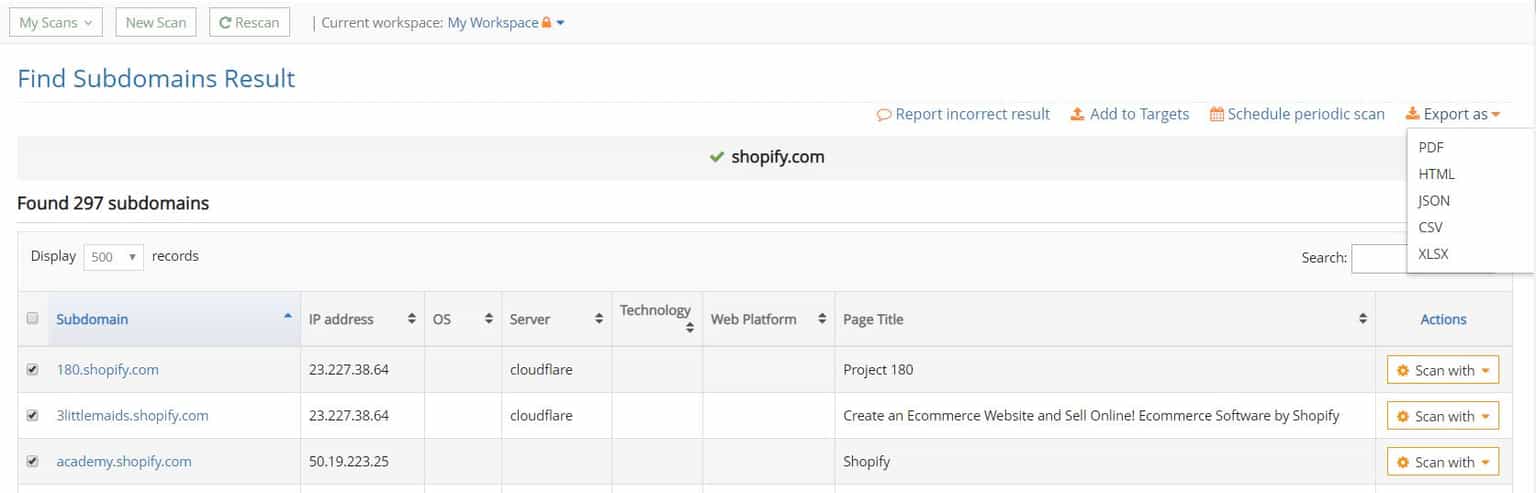1536x493 pixels.
Task: Click the Search input field
Action: click(1378, 258)
